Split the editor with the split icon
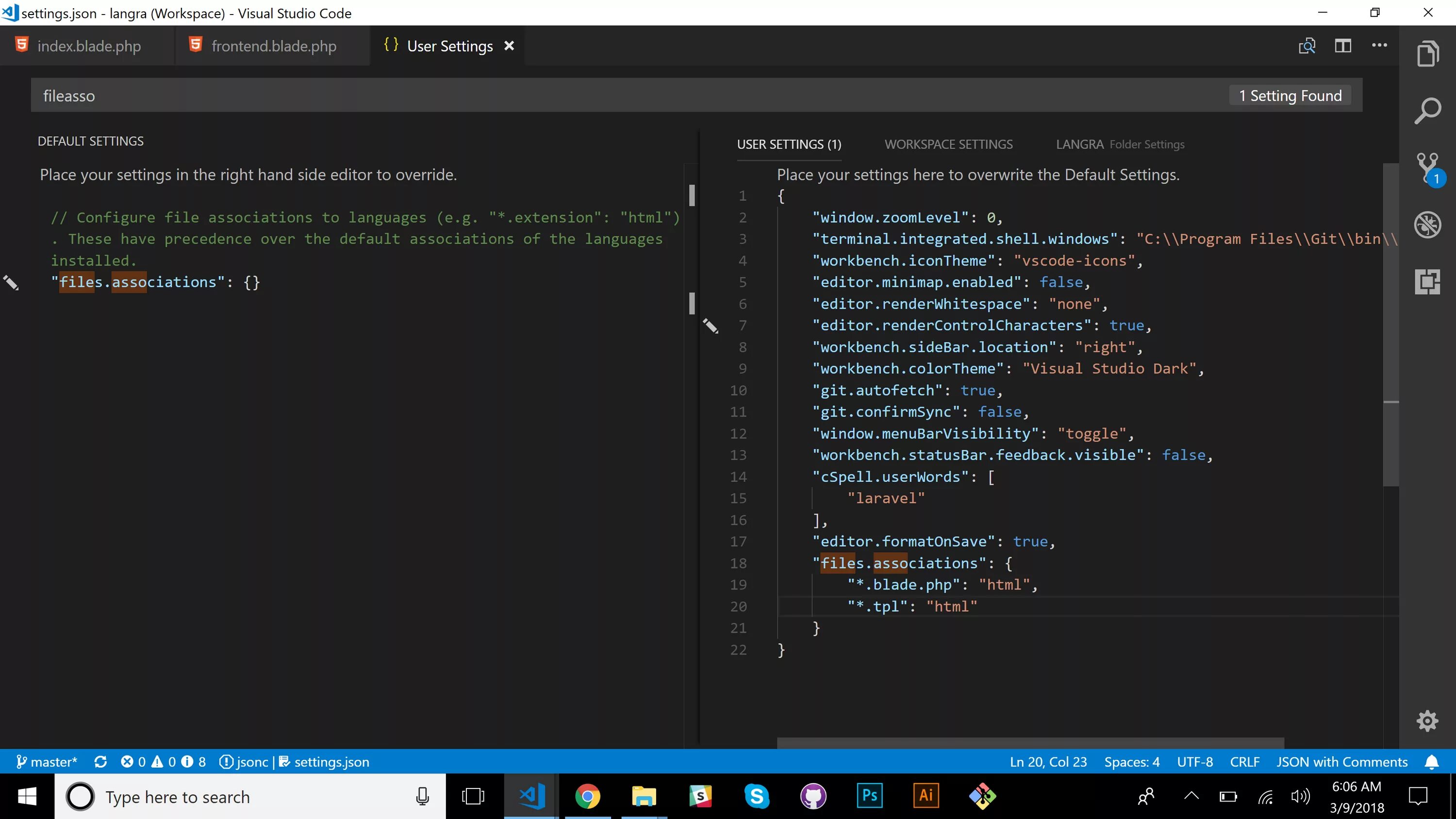This screenshot has height=819, width=1456. pos(1343,46)
